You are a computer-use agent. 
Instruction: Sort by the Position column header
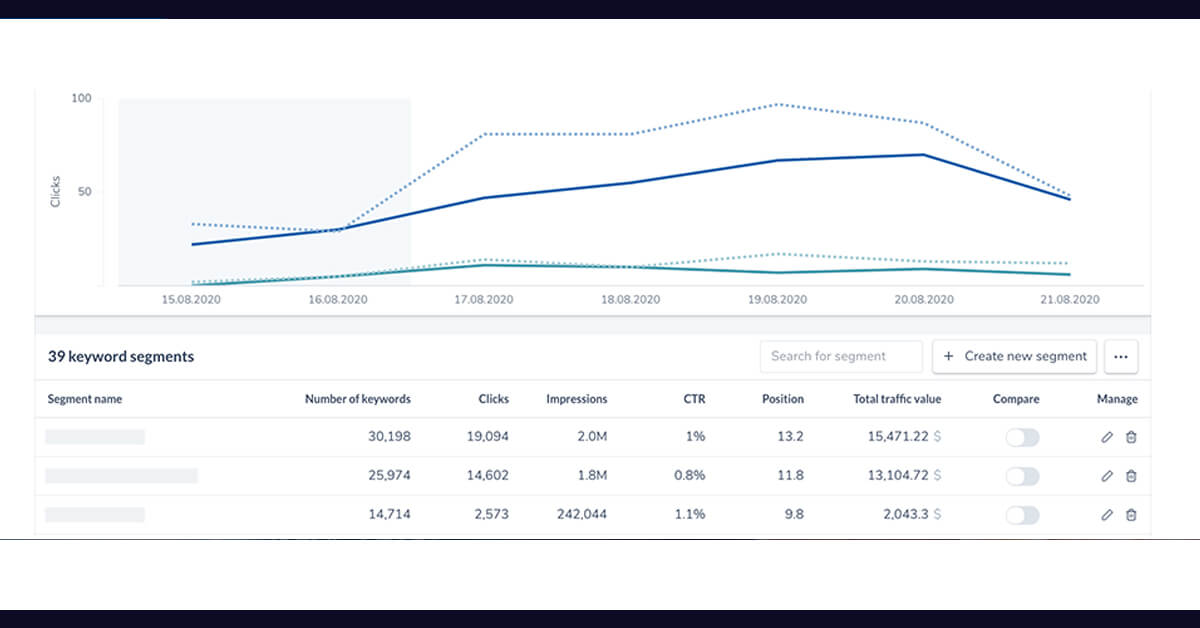click(783, 399)
